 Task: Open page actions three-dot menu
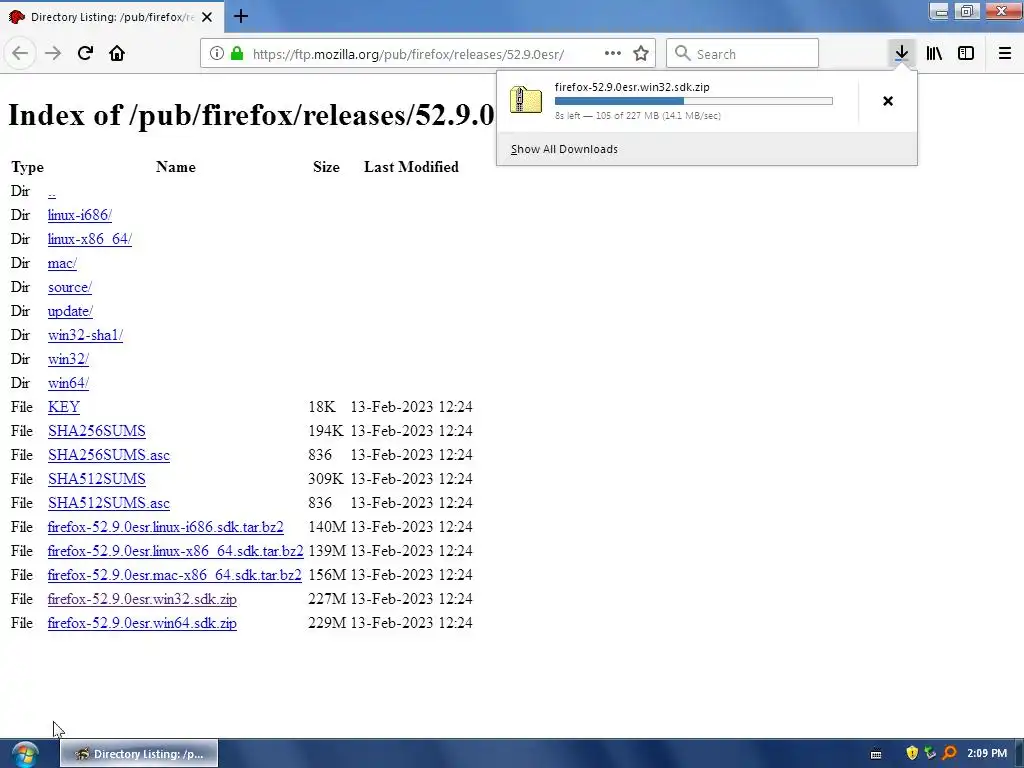coord(613,54)
